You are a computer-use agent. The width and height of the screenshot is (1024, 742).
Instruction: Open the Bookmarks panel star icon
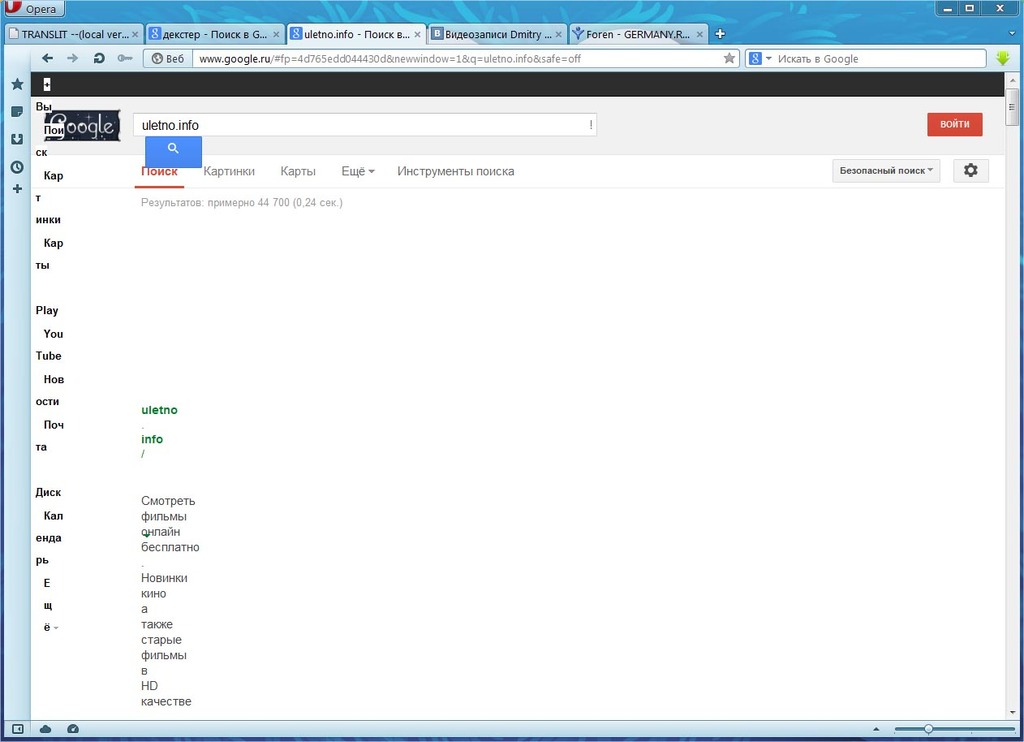pyautogui.click(x=18, y=84)
